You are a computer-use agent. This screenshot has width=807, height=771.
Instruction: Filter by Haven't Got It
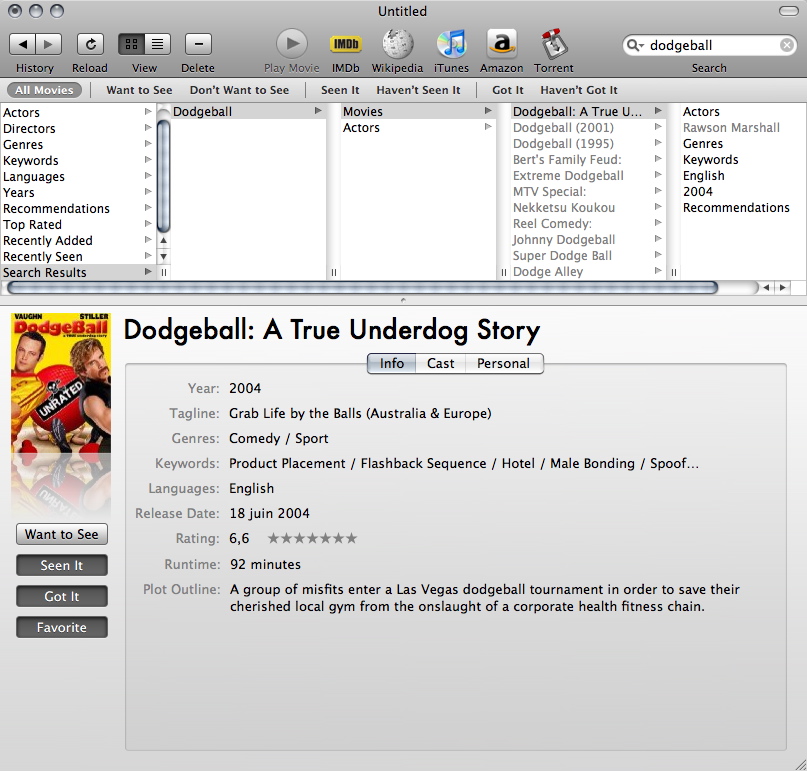[579, 90]
